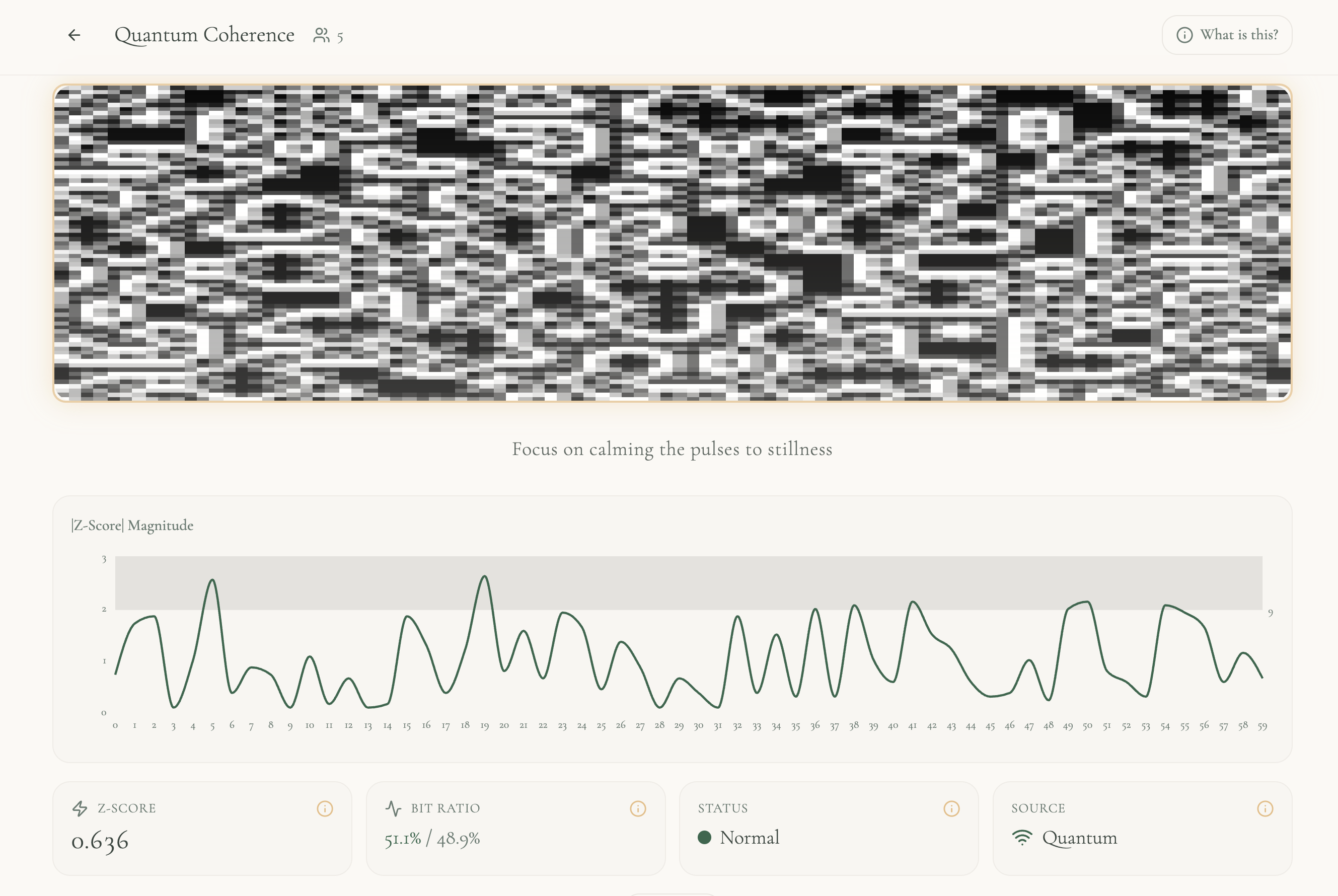This screenshot has height=896, width=1338.
Task: Click the Bit Ratio pulse icon
Action: click(394, 808)
